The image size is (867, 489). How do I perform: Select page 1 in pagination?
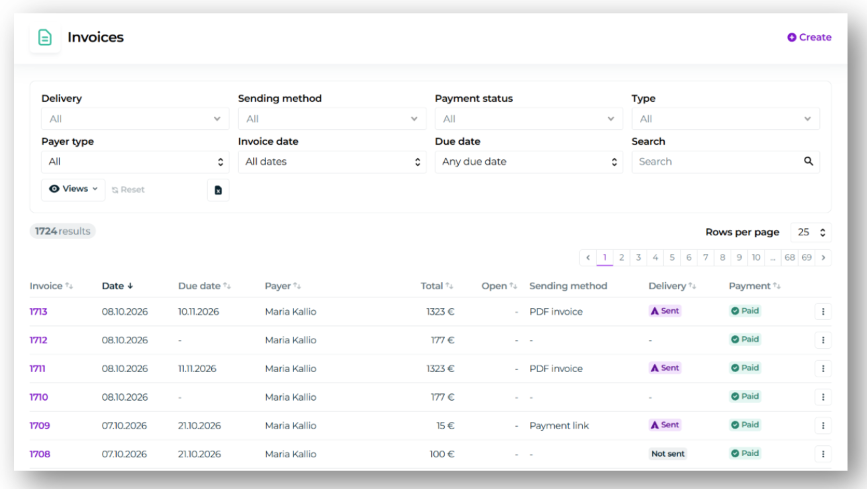click(x=605, y=257)
